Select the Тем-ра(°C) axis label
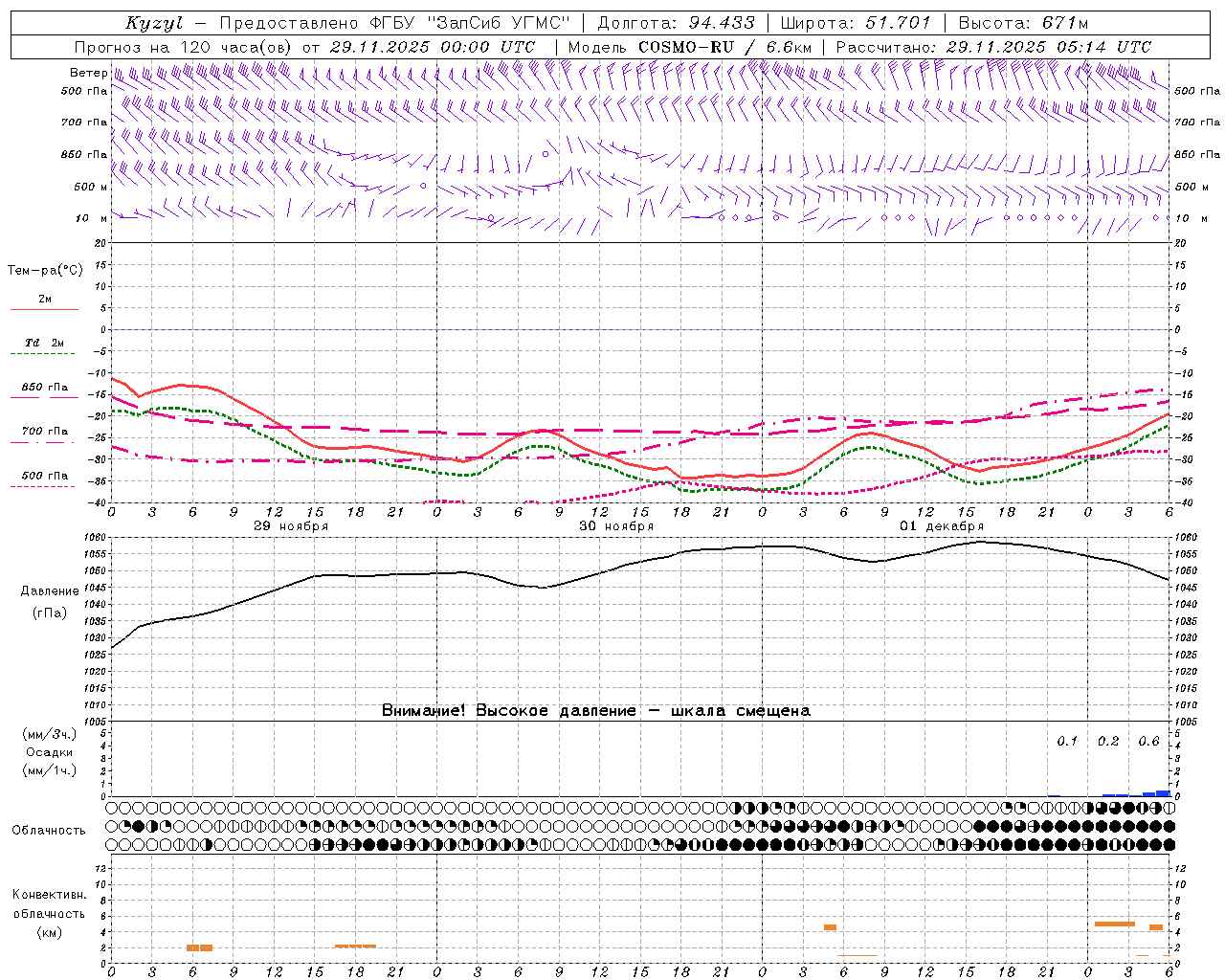 pos(45,271)
